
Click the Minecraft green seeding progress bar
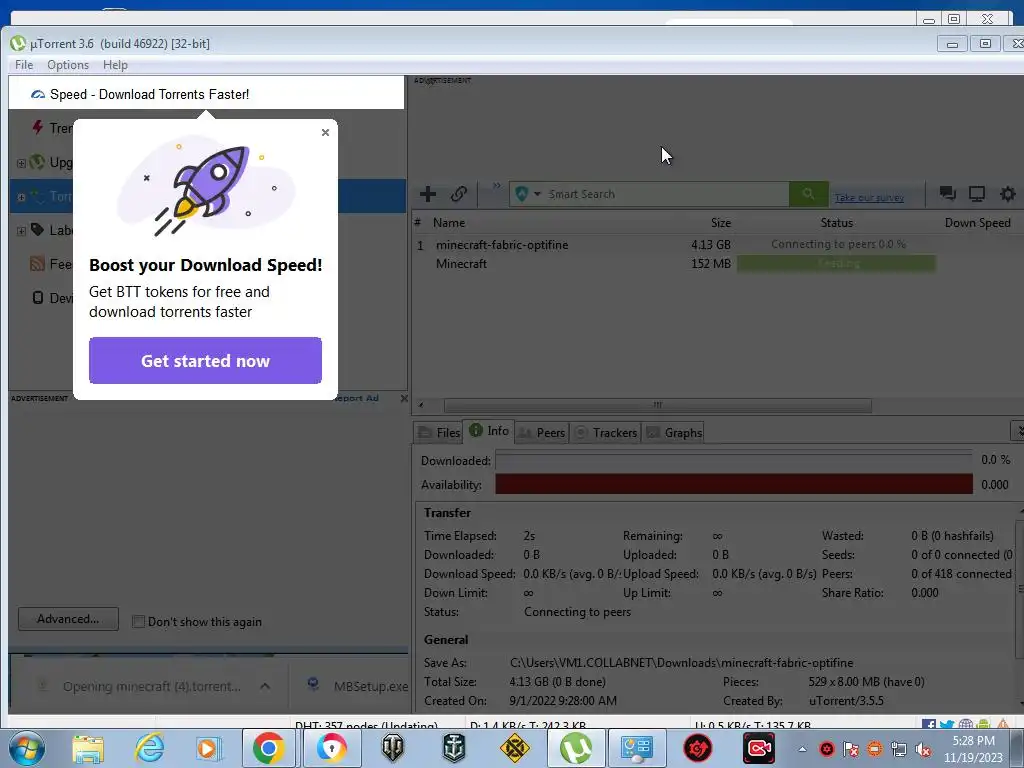[x=837, y=264]
